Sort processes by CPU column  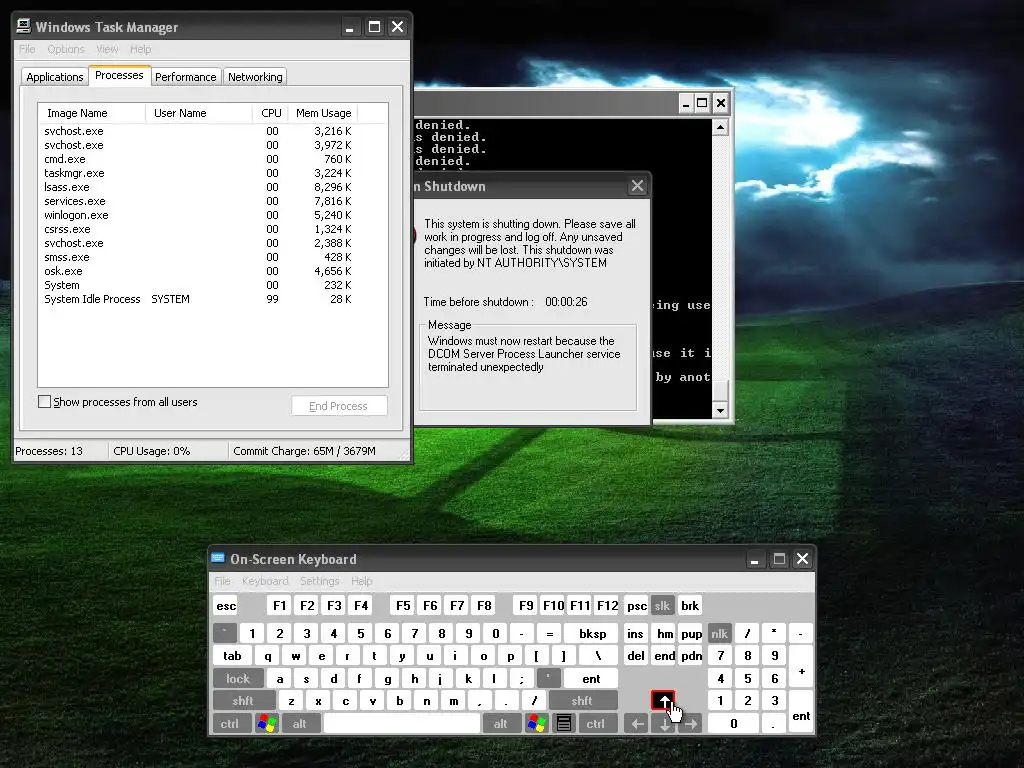pyautogui.click(x=270, y=113)
